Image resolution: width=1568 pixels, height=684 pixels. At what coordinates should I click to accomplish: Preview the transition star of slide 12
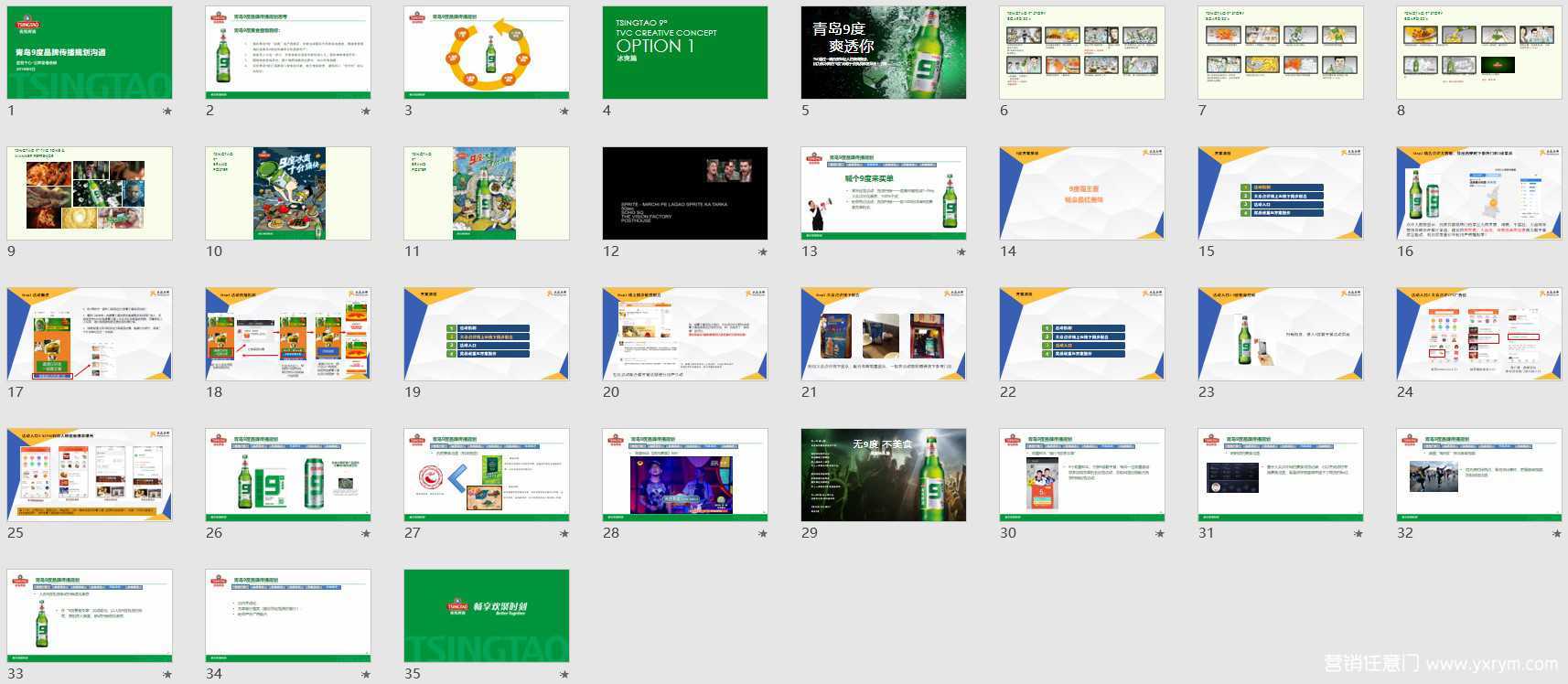[x=763, y=252]
